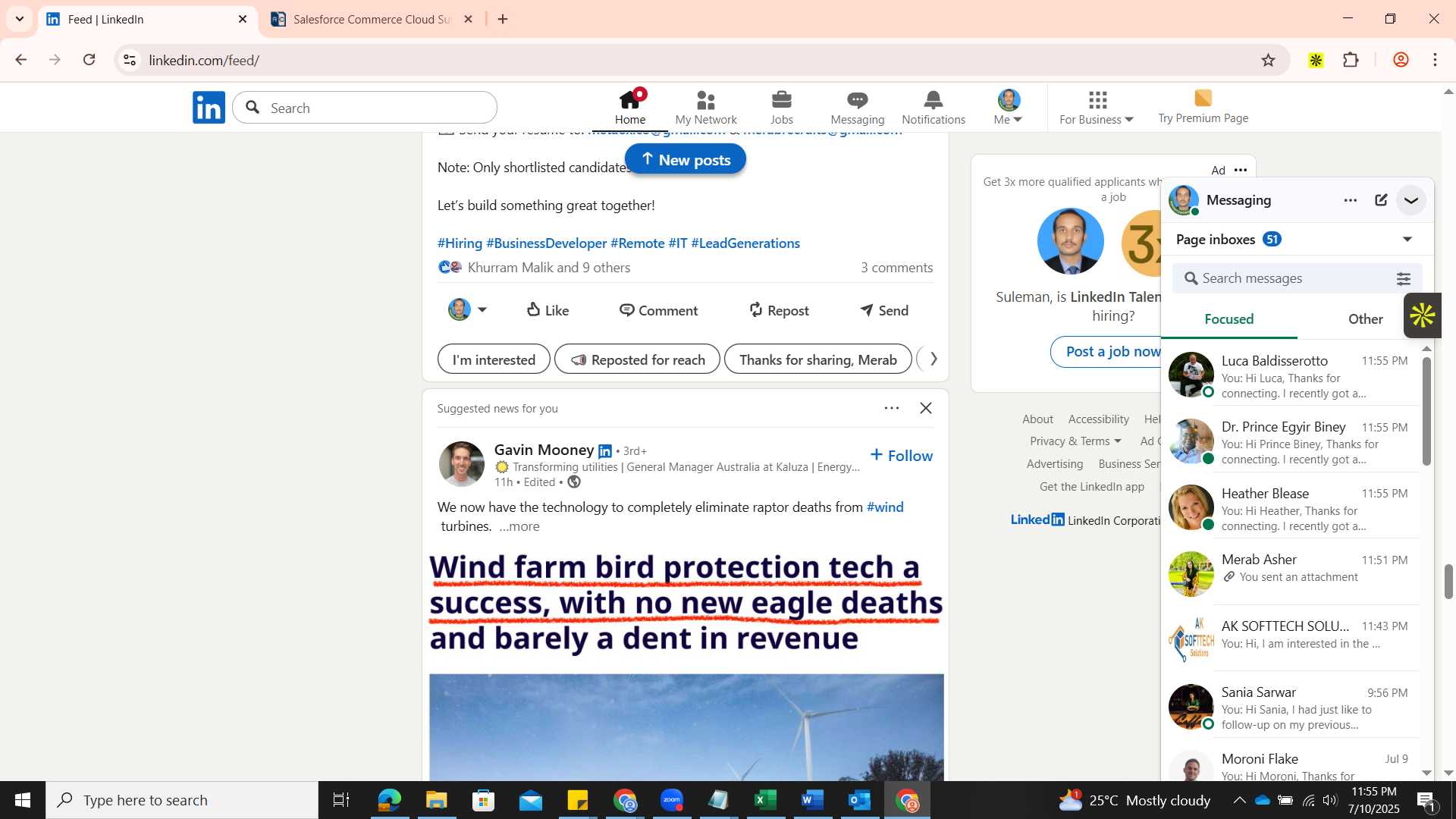Open suggested news options menu
Image resolution: width=1456 pixels, height=819 pixels.
pyautogui.click(x=892, y=409)
